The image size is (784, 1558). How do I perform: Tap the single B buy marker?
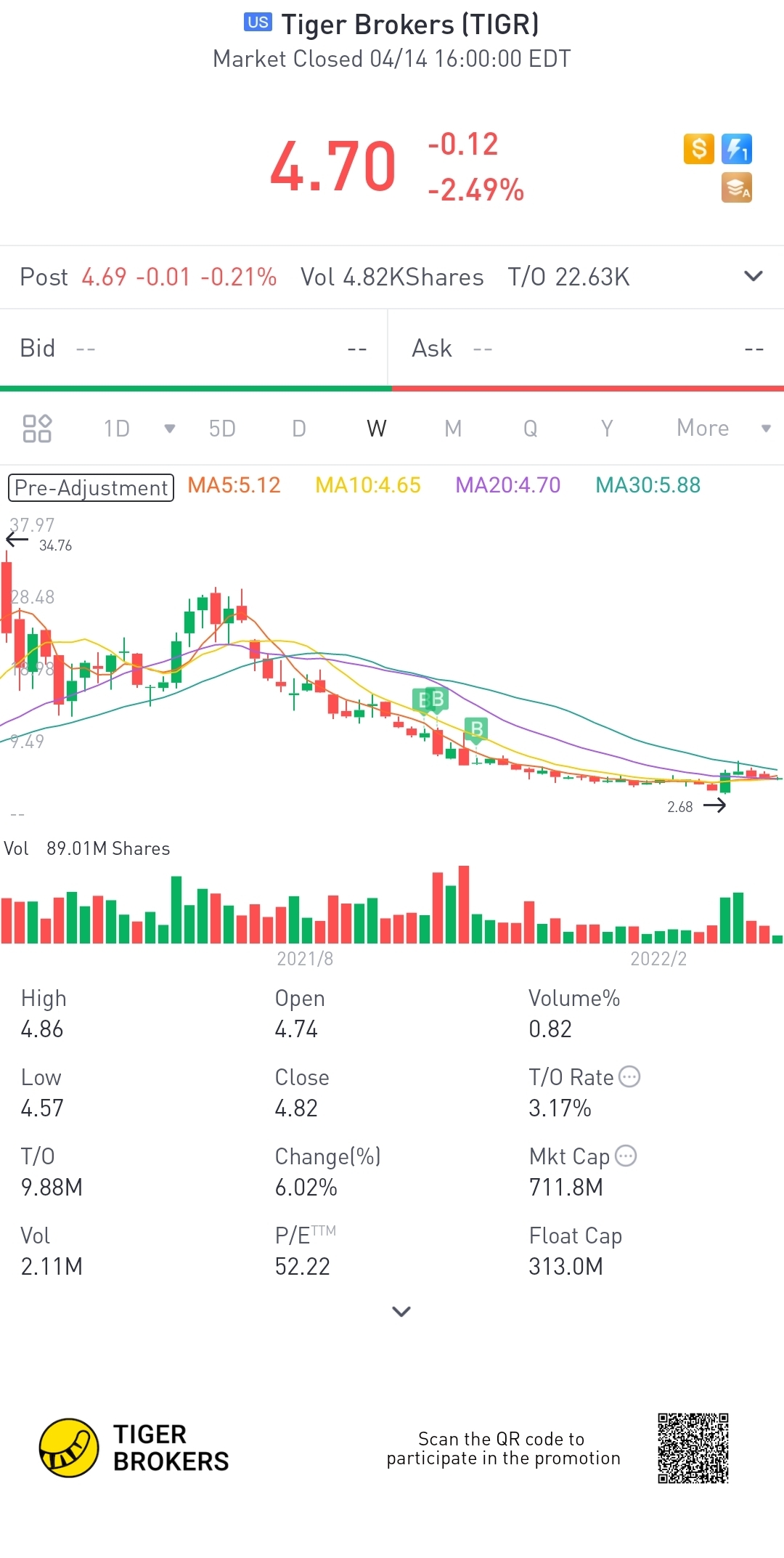pos(476,729)
